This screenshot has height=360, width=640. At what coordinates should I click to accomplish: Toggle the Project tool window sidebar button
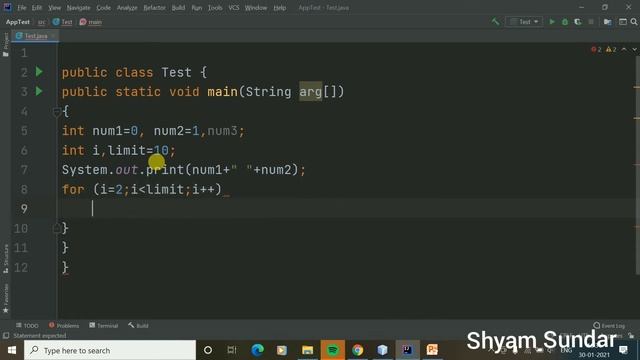pyautogui.click(x=6, y=44)
